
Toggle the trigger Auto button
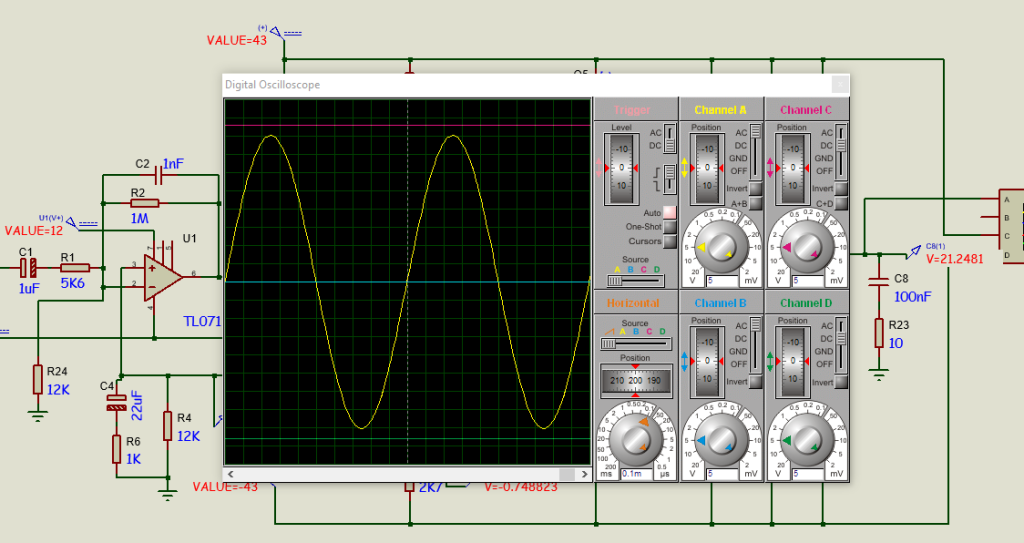coord(669,212)
